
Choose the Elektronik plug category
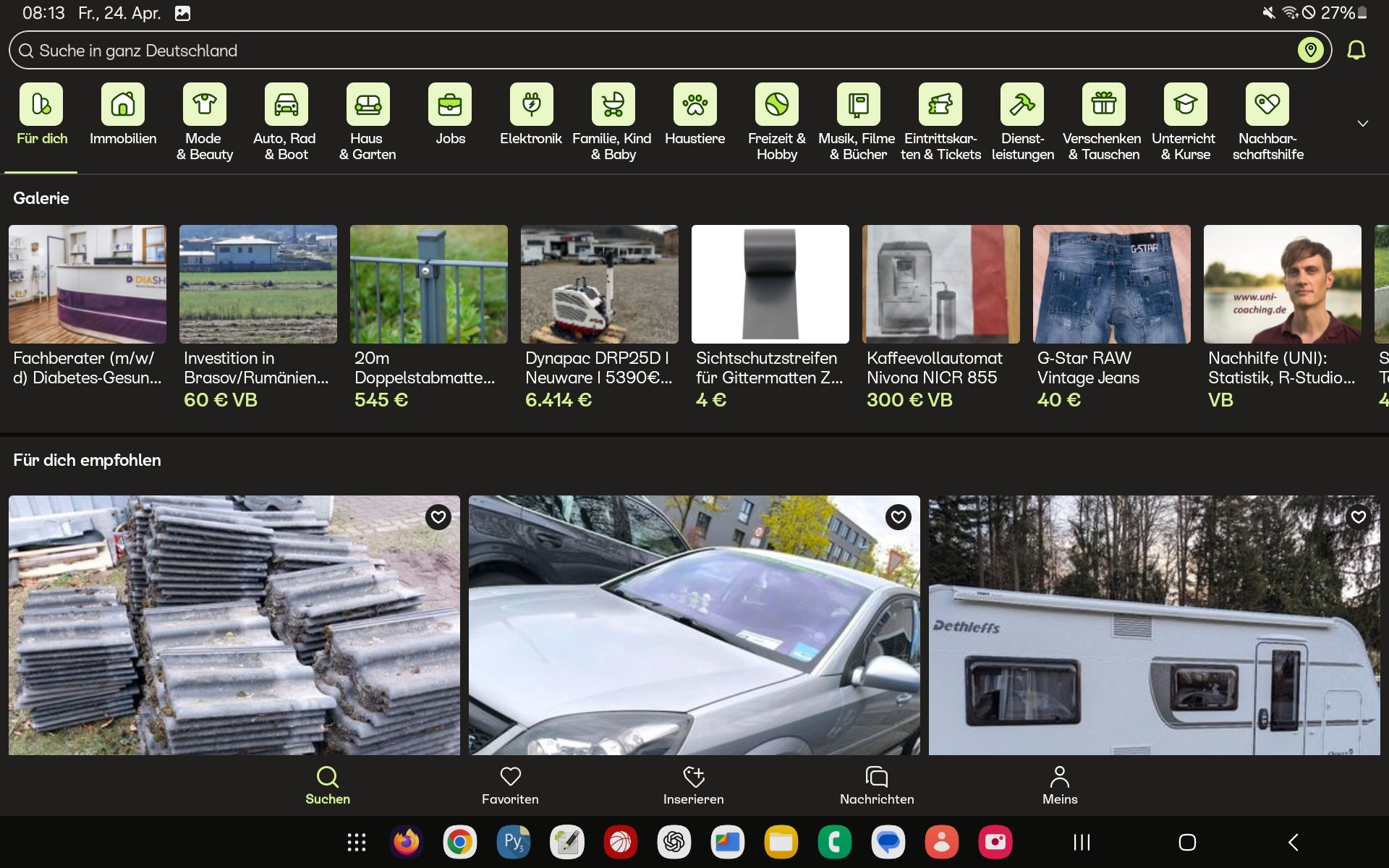pyautogui.click(x=531, y=105)
